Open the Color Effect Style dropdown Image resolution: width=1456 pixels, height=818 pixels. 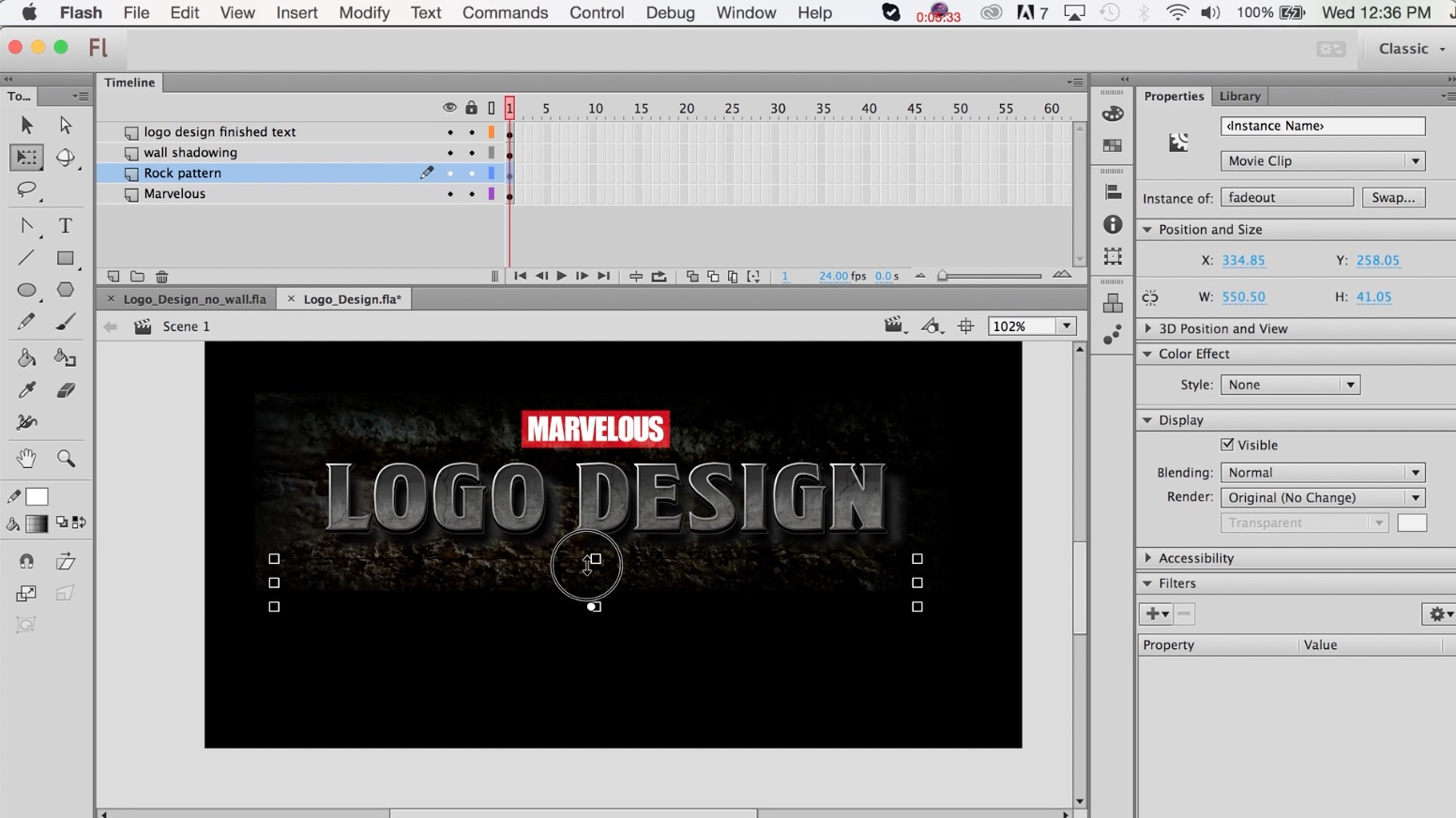1289,385
